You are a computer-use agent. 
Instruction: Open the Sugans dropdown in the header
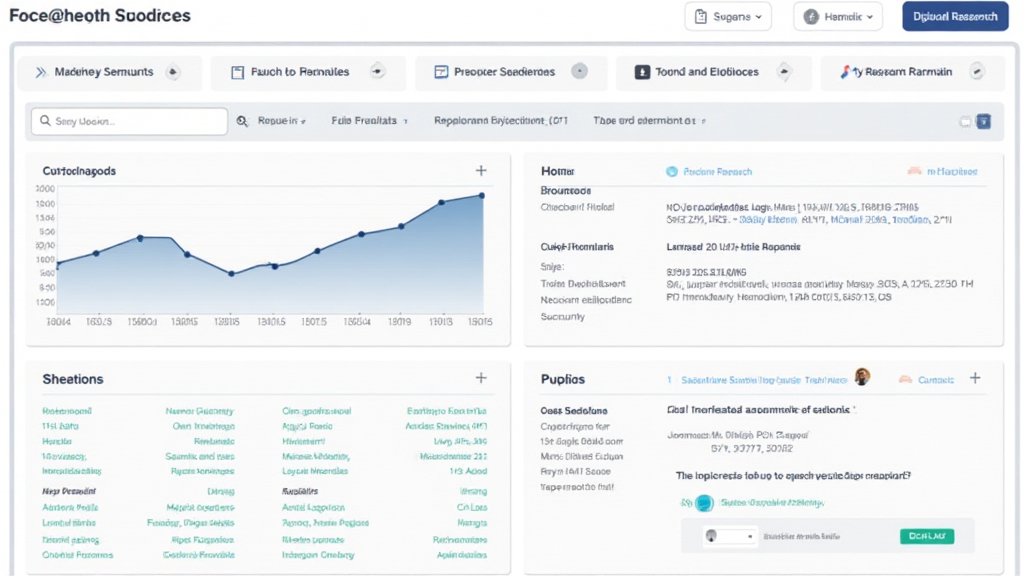[x=728, y=17]
